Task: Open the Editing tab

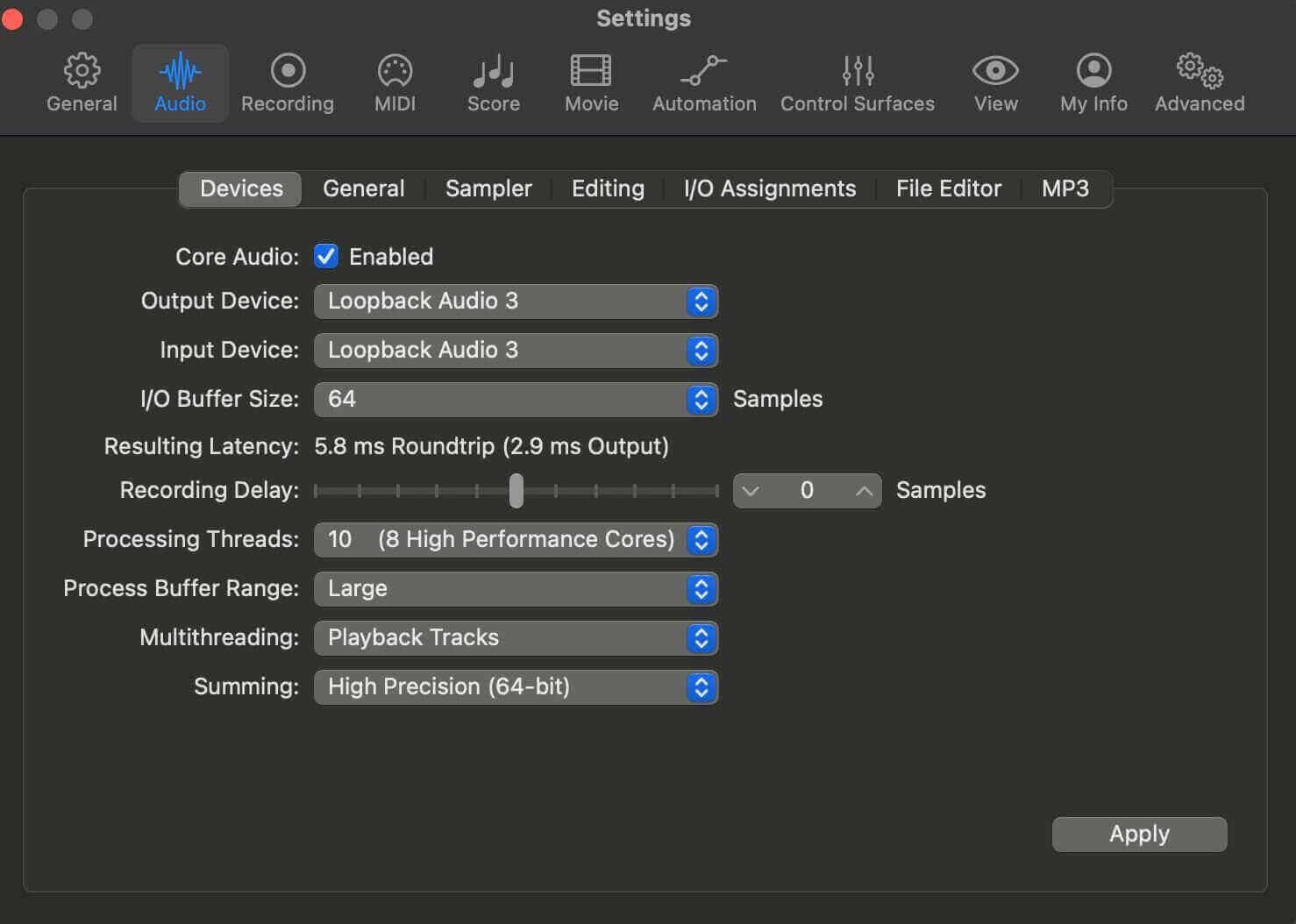Action: (x=608, y=188)
